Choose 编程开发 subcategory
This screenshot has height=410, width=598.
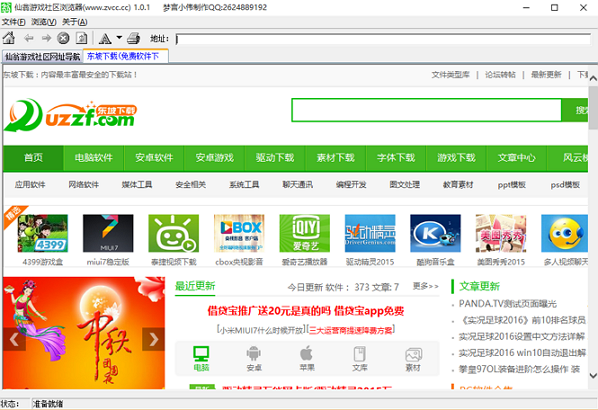click(351, 185)
